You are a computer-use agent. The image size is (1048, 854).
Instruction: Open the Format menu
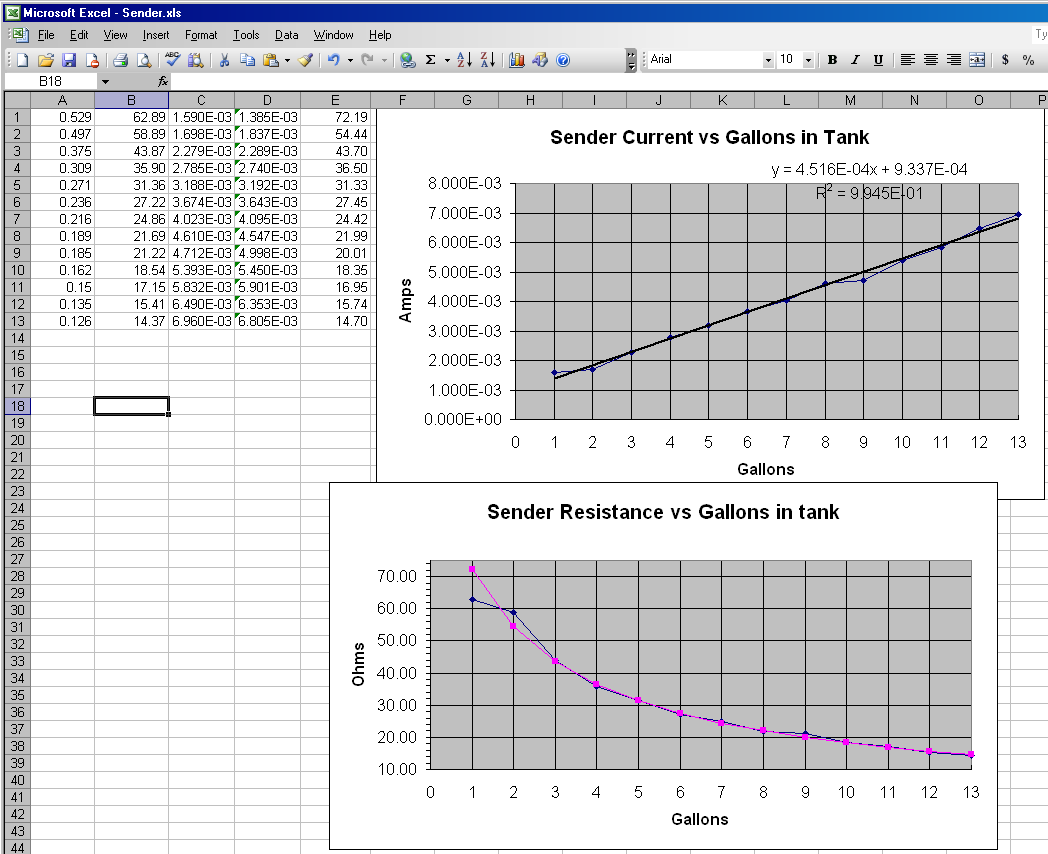201,35
